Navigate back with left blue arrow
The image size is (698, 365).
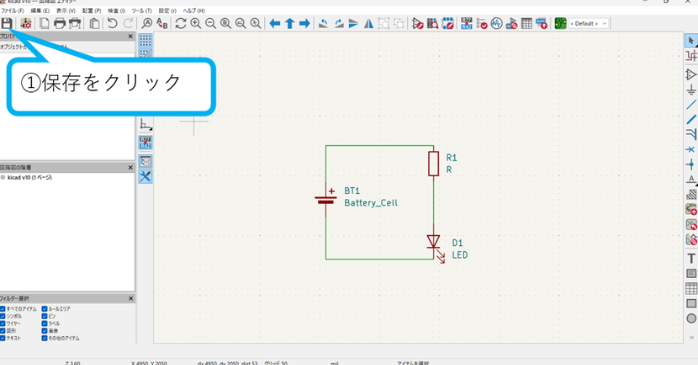275,23
